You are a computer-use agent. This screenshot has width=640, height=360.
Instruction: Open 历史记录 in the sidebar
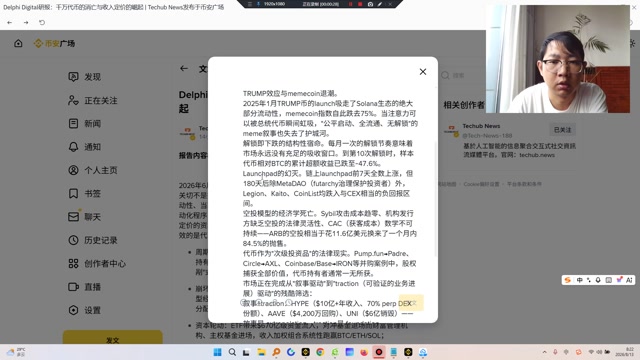click(93, 240)
